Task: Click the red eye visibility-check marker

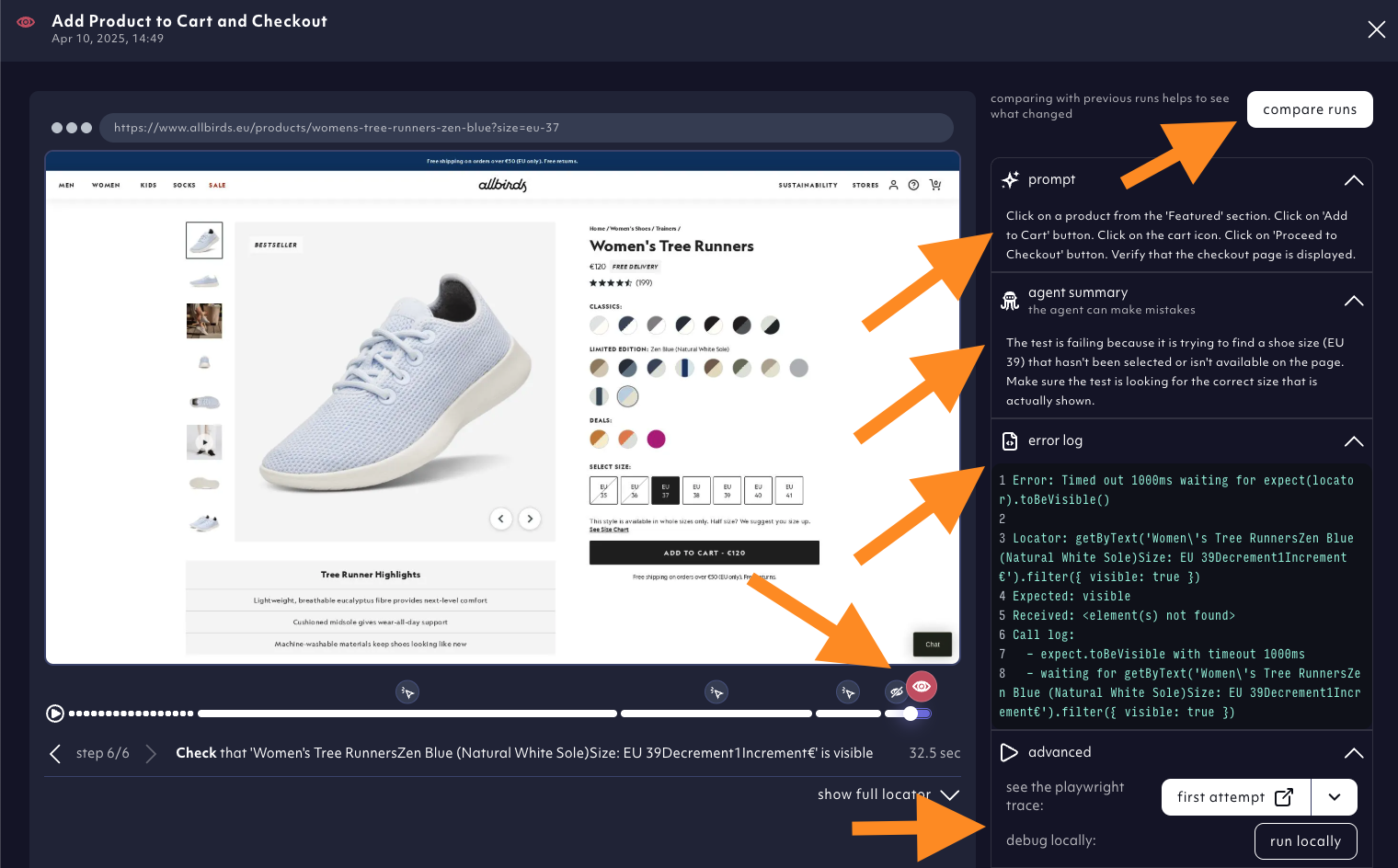Action: coord(922,686)
